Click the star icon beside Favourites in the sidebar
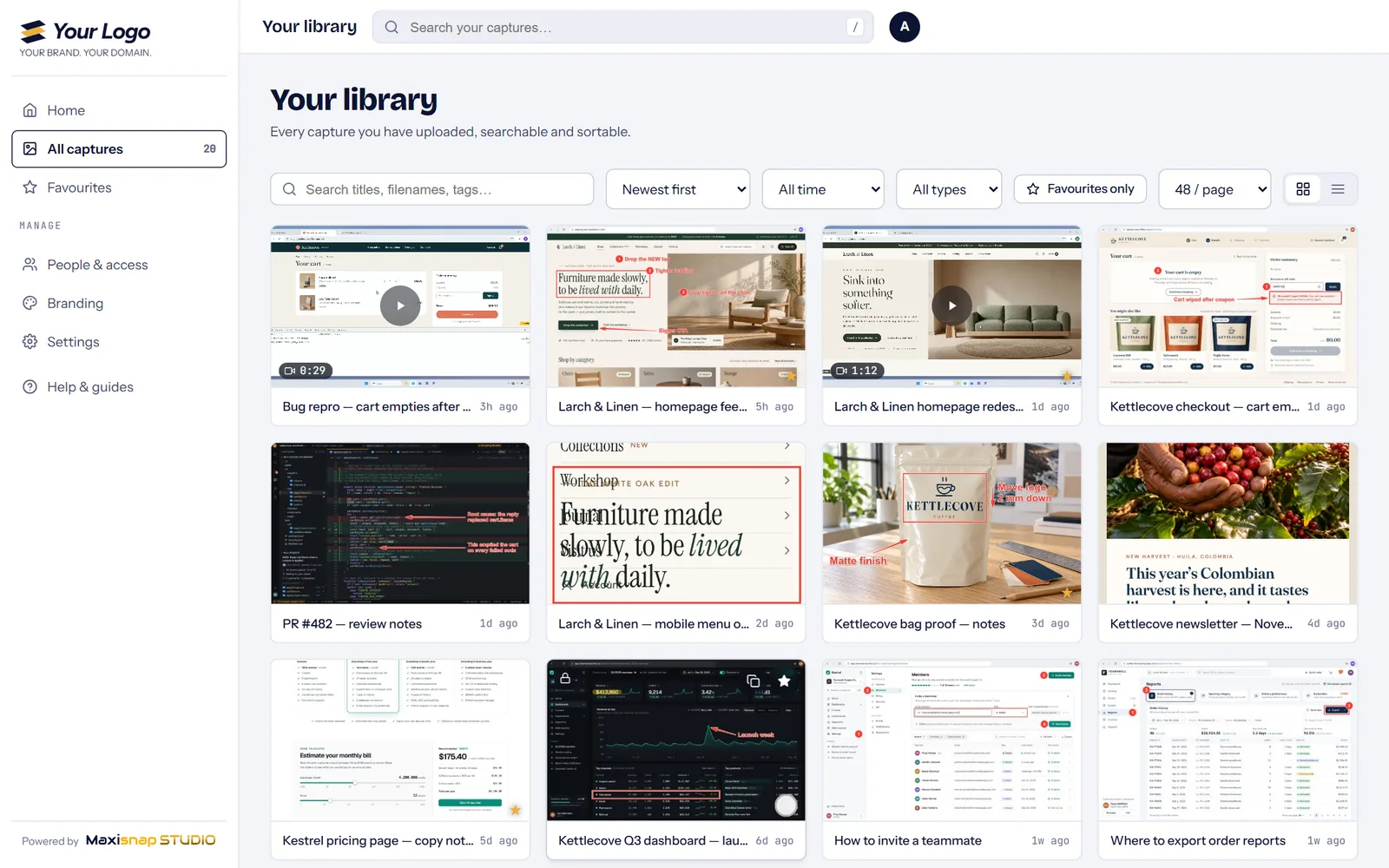This screenshot has width=1389, height=868. pos(30,187)
